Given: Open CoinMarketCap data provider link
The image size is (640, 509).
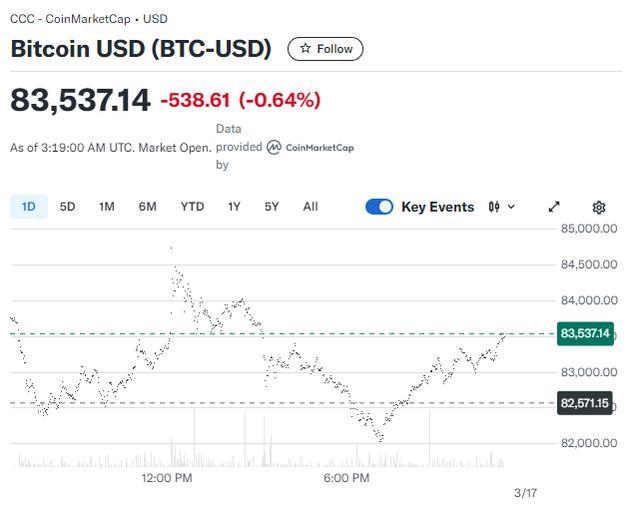Looking at the screenshot, I should point(310,147).
